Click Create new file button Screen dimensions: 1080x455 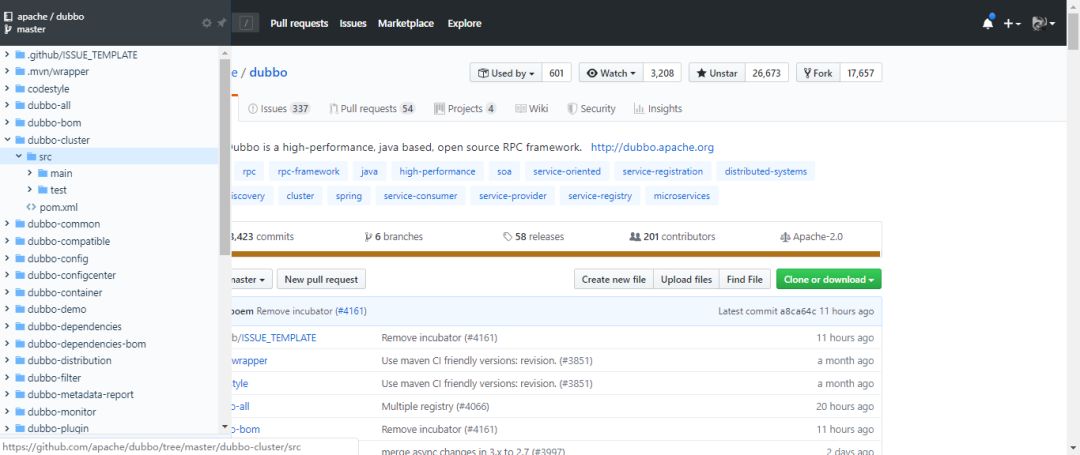(x=614, y=279)
